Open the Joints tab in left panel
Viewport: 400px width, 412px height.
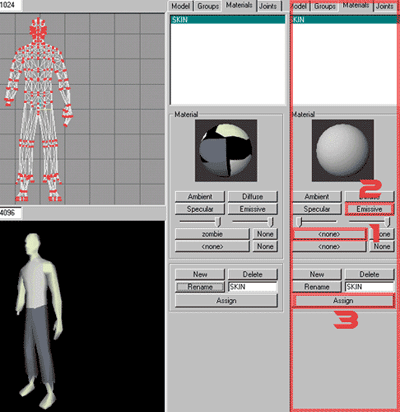pos(268,6)
